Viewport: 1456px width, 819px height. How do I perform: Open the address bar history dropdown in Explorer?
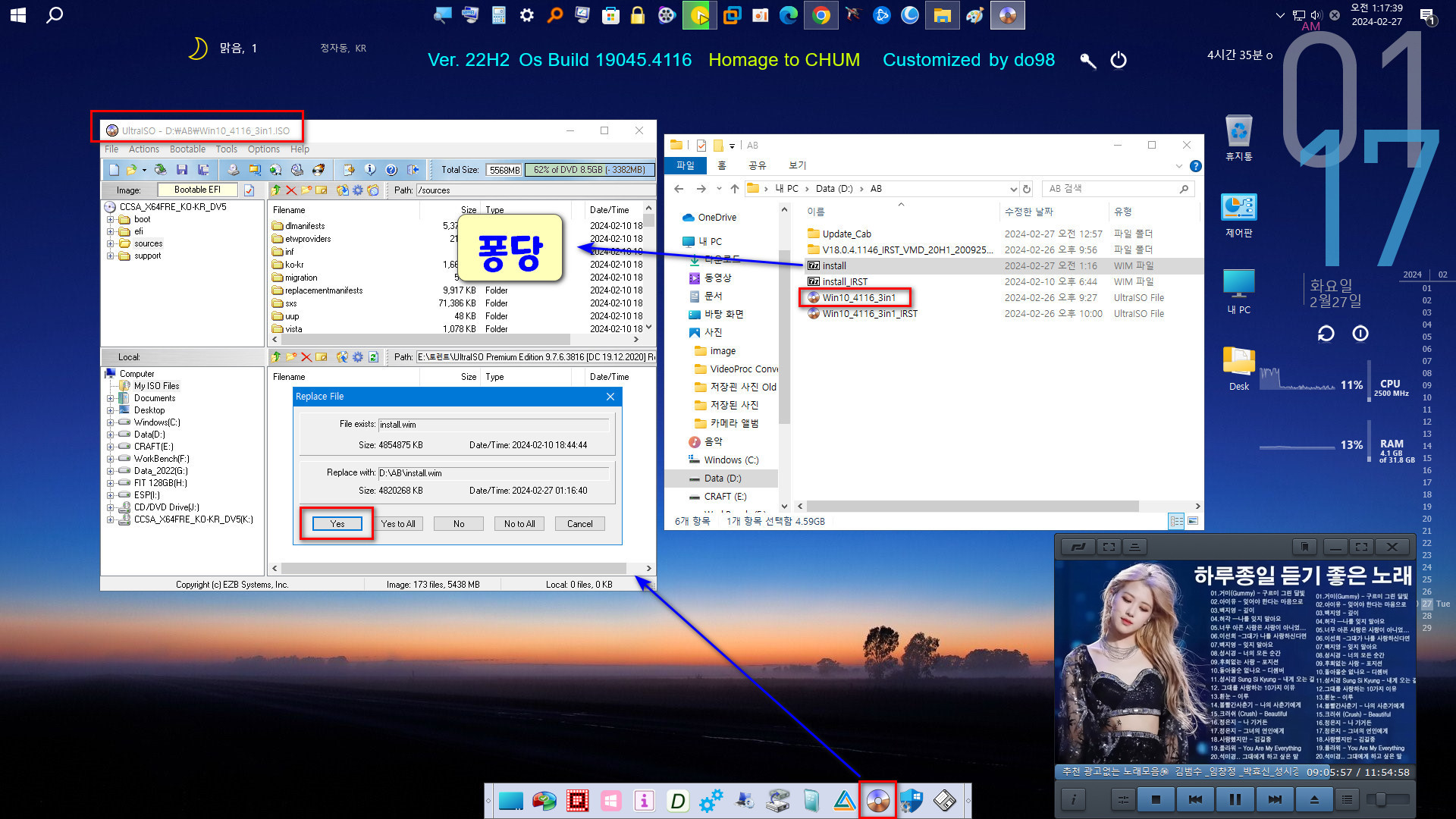pyautogui.click(x=1013, y=189)
